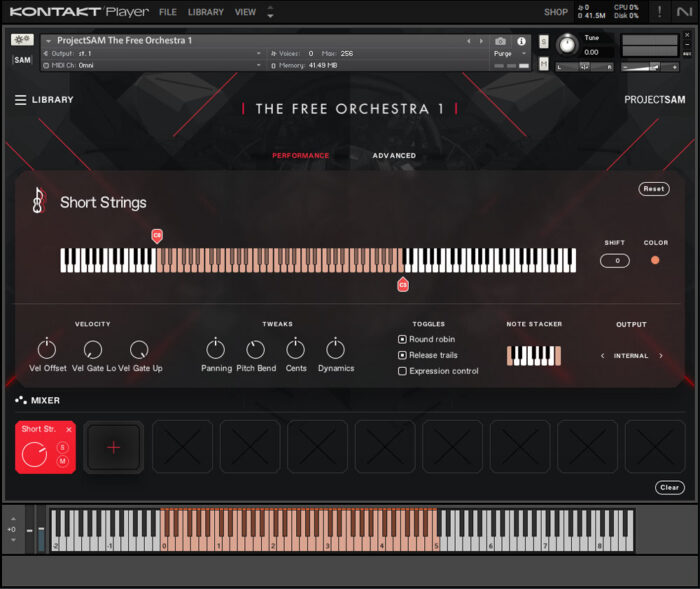
Task: Click the Tune value 0.00 field
Action: [592, 52]
